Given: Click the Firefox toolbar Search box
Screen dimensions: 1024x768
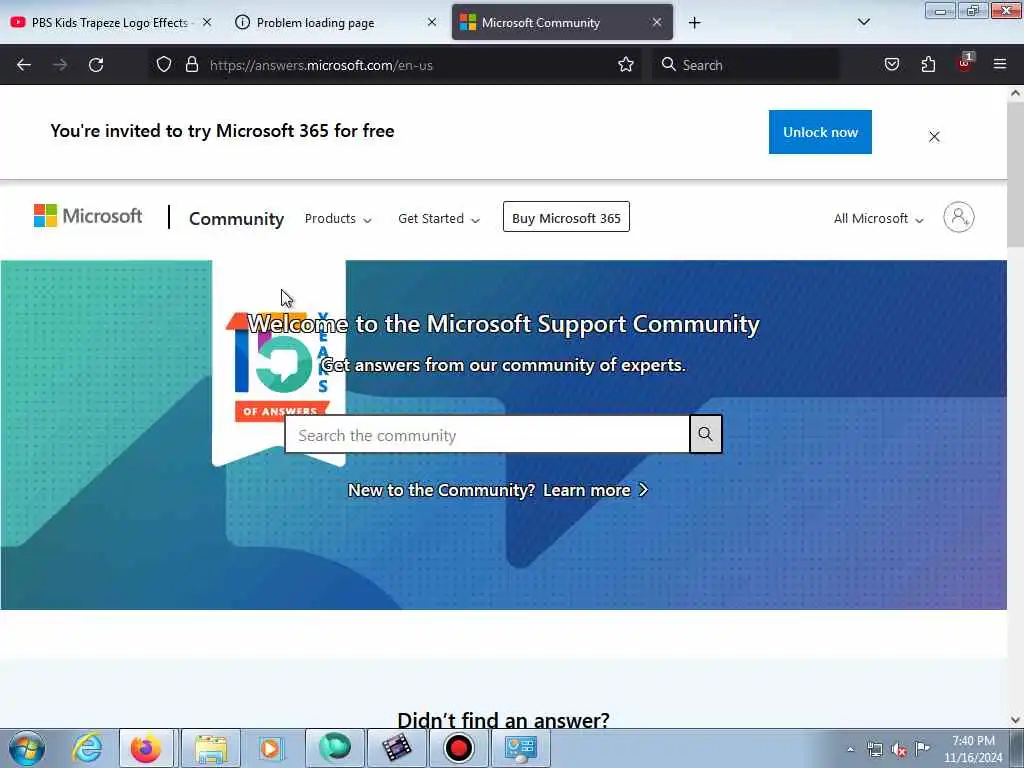Looking at the screenshot, I should (x=746, y=65).
